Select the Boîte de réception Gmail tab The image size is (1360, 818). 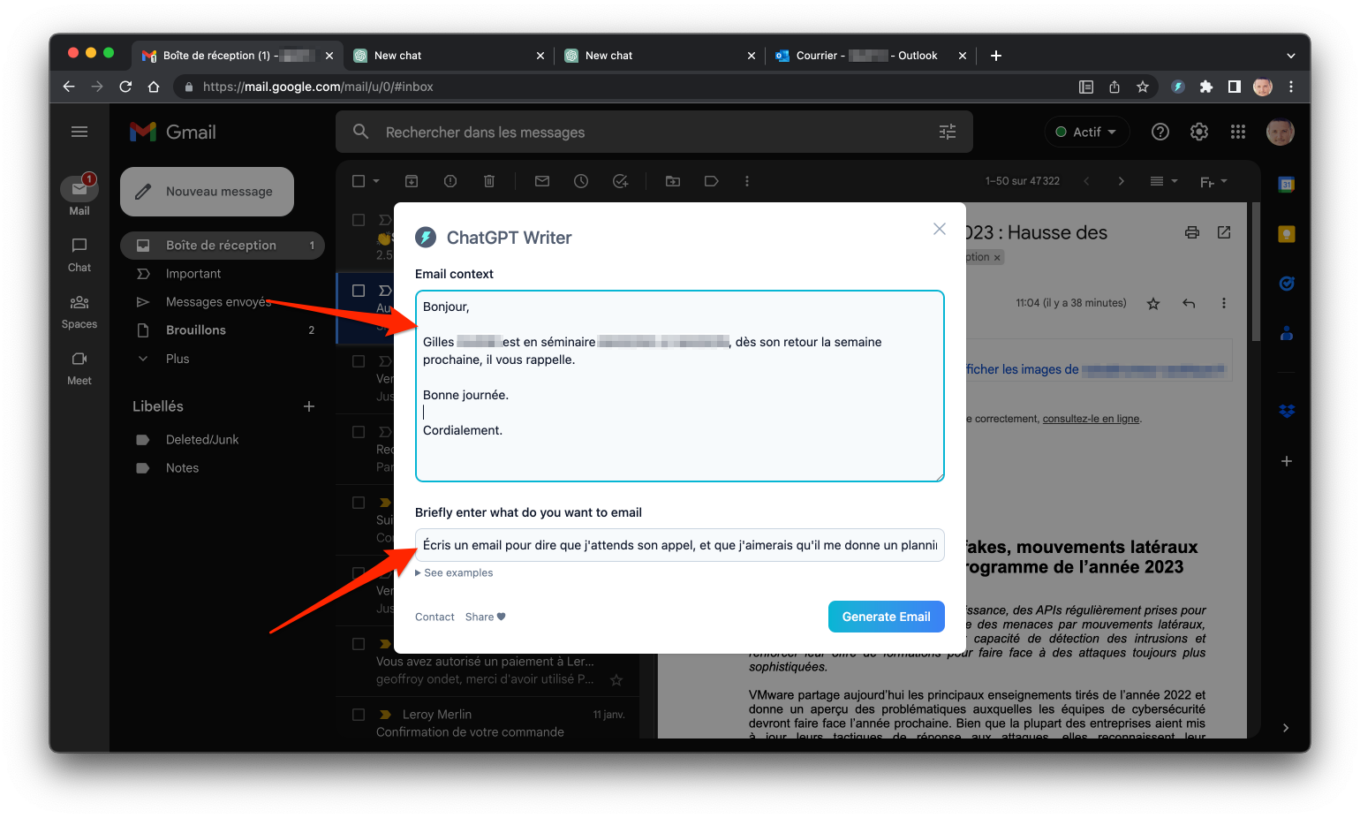(x=236, y=56)
